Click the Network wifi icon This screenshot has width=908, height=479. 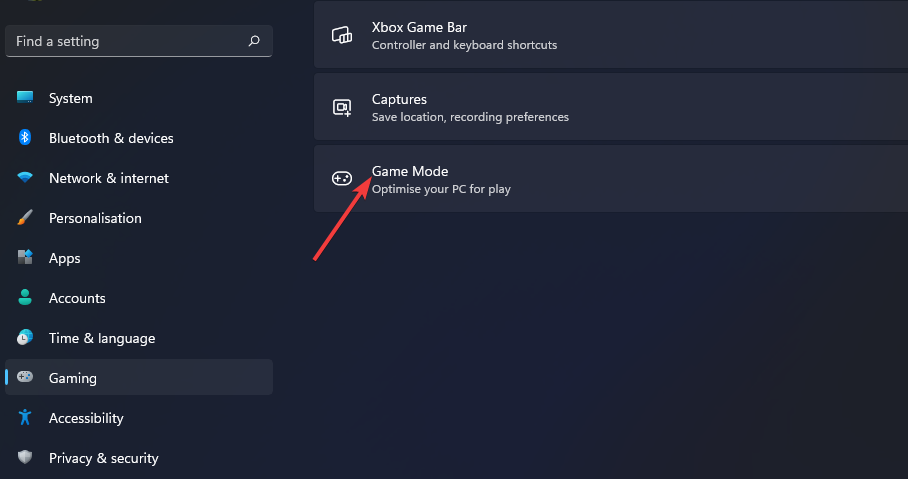click(25, 178)
